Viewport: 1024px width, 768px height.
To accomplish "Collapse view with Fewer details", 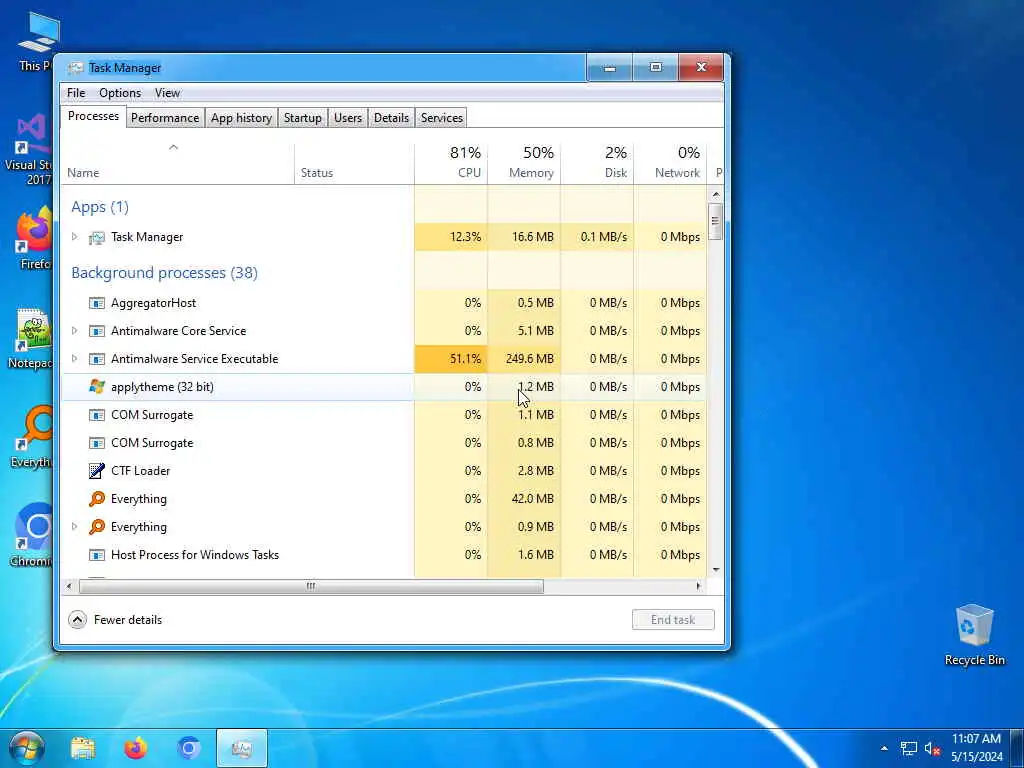I will (x=116, y=620).
